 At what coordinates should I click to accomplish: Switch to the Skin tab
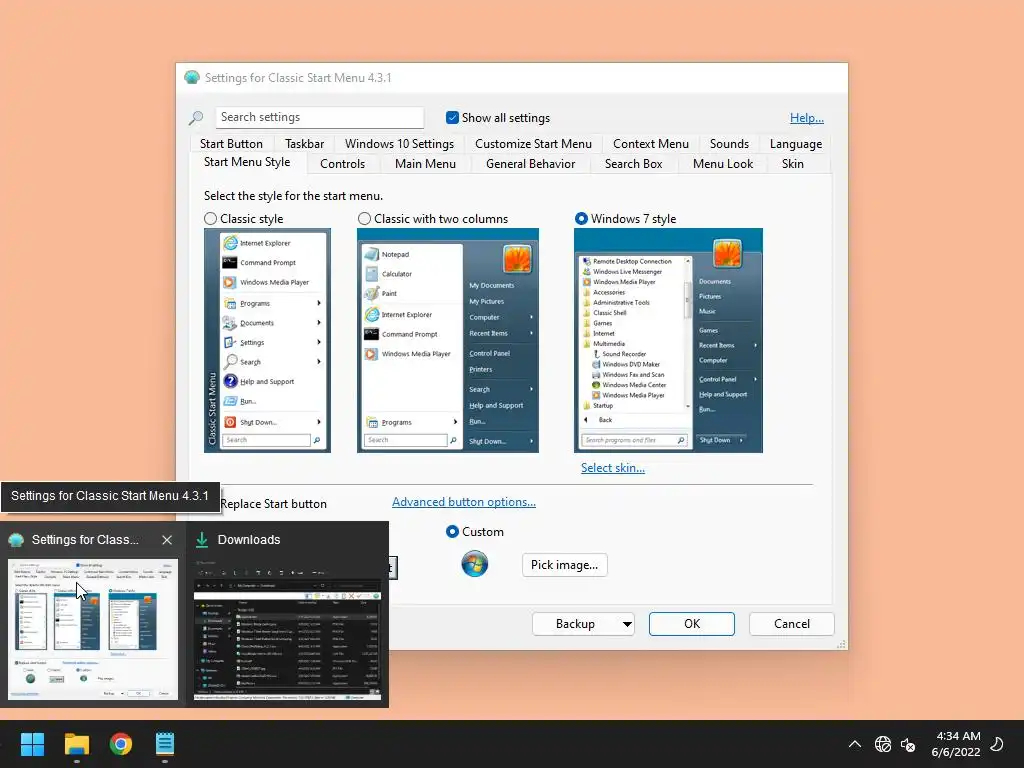pos(793,164)
